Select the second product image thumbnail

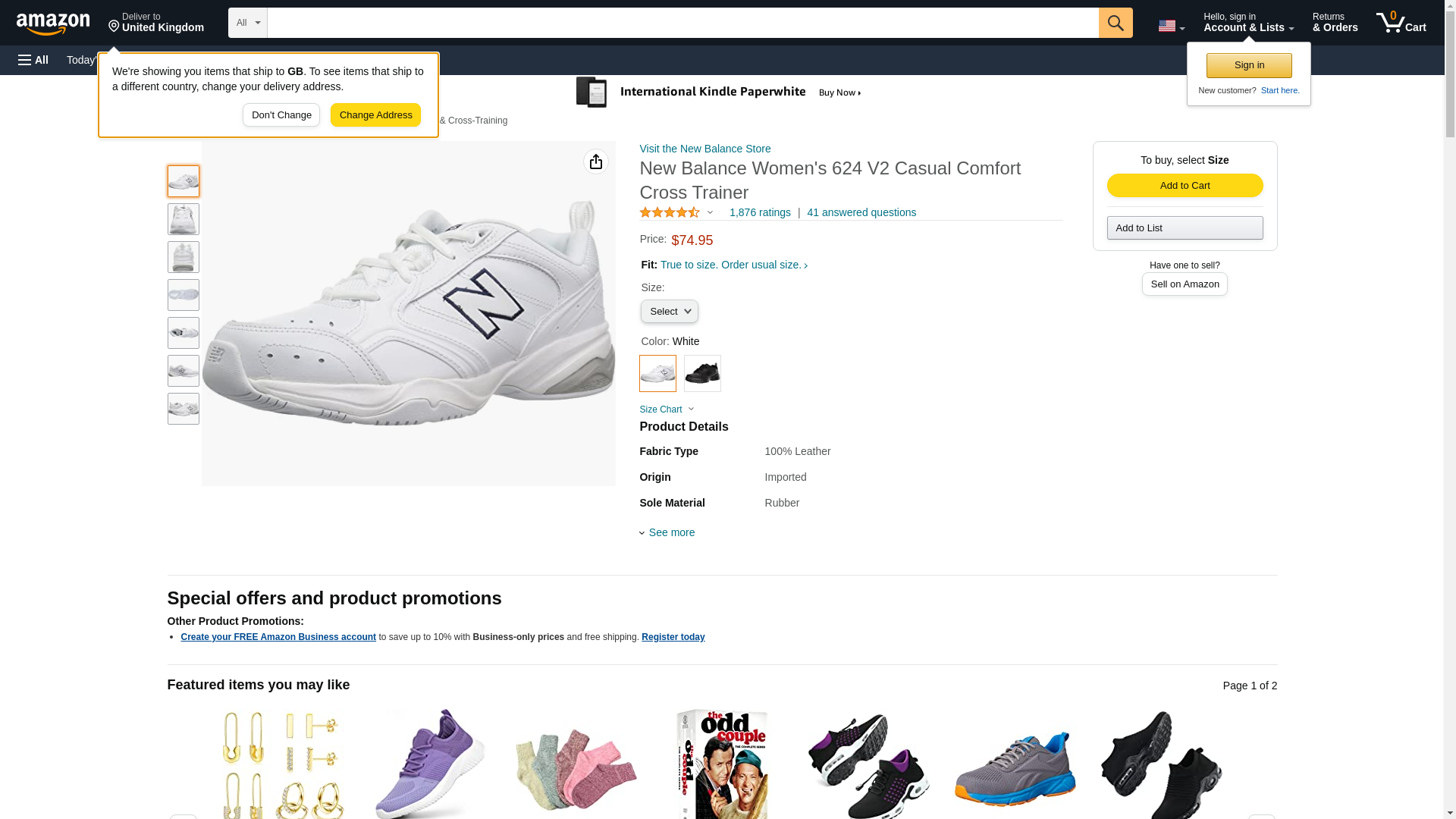coord(183,219)
